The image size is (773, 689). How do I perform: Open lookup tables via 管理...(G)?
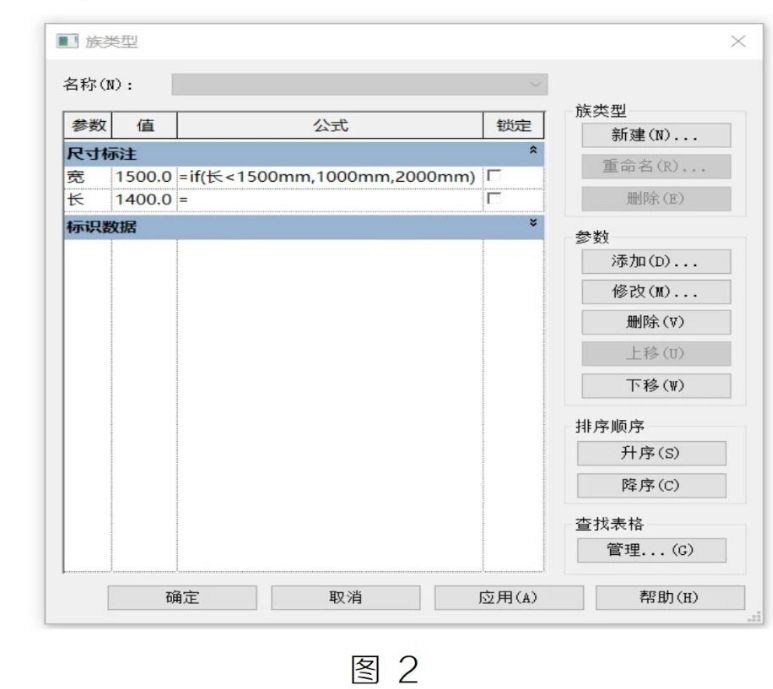(x=651, y=550)
